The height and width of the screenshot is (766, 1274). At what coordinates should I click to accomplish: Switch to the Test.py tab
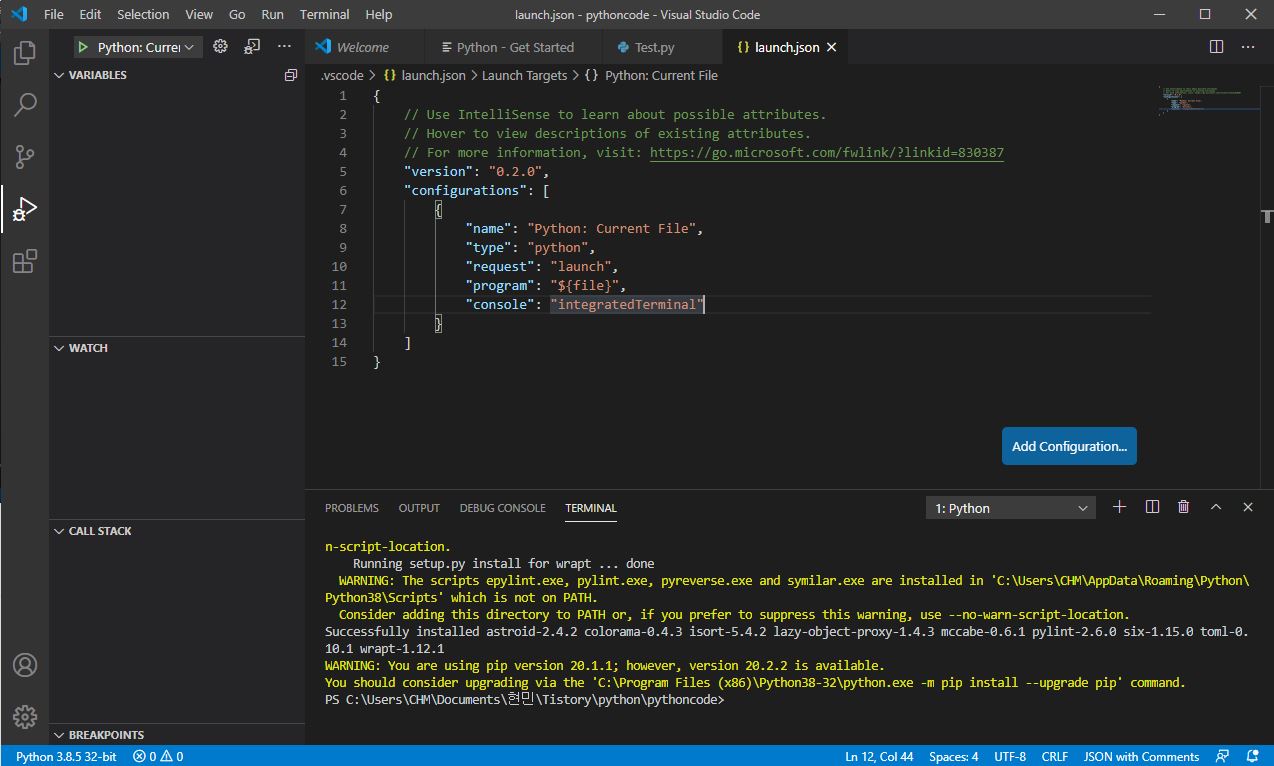[x=654, y=47]
